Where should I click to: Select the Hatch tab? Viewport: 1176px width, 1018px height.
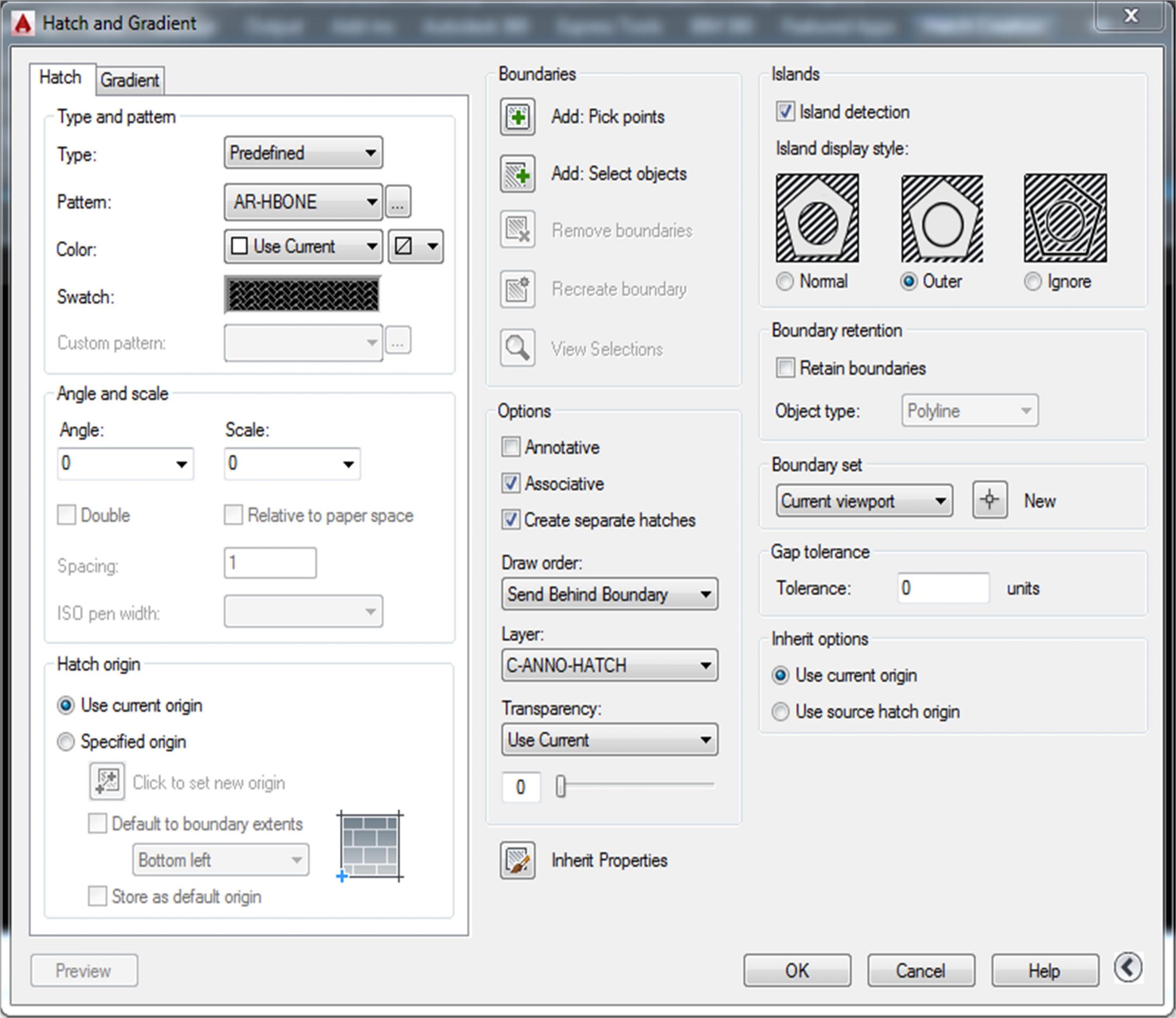pyautogui.click(x=61, y=77)
